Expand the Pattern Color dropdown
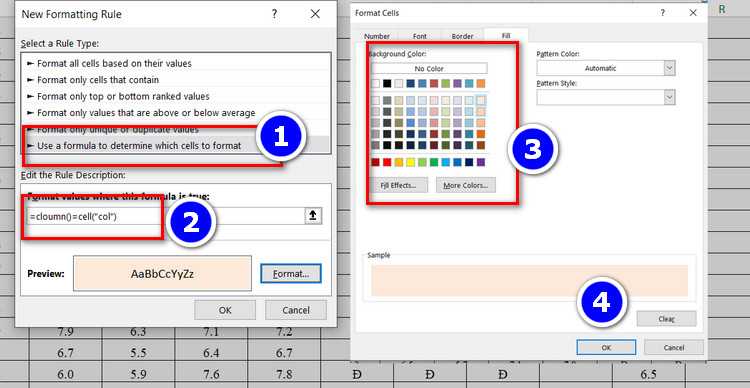 [670, 68]
